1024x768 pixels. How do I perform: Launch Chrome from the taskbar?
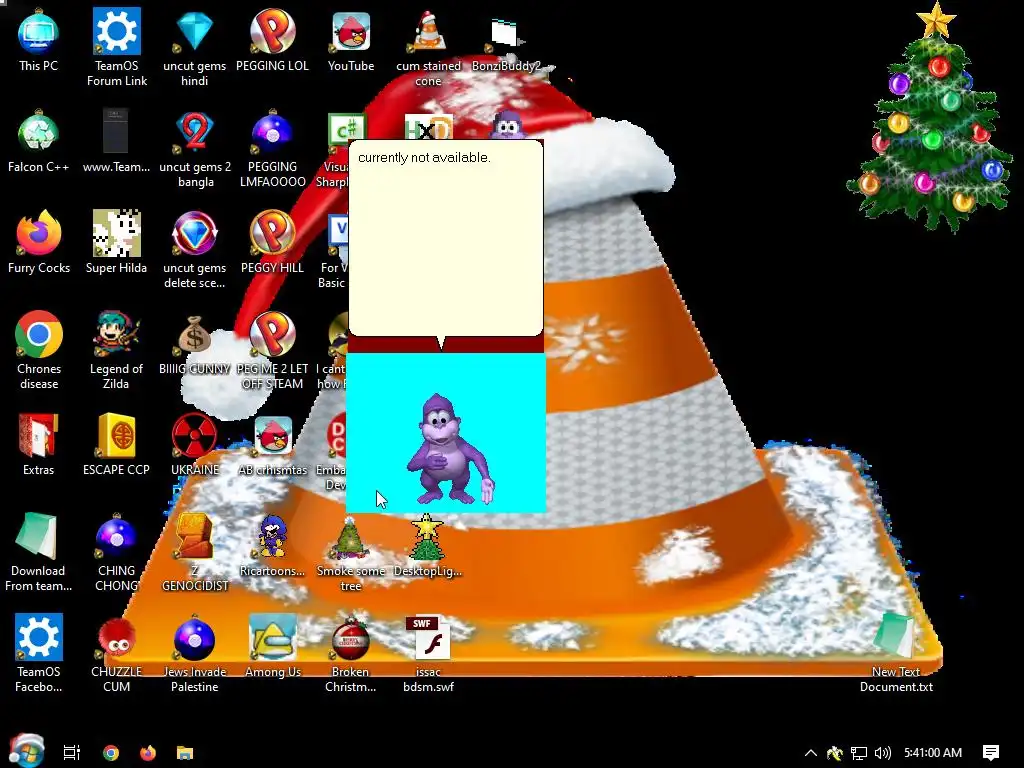[x=111, y=753]
